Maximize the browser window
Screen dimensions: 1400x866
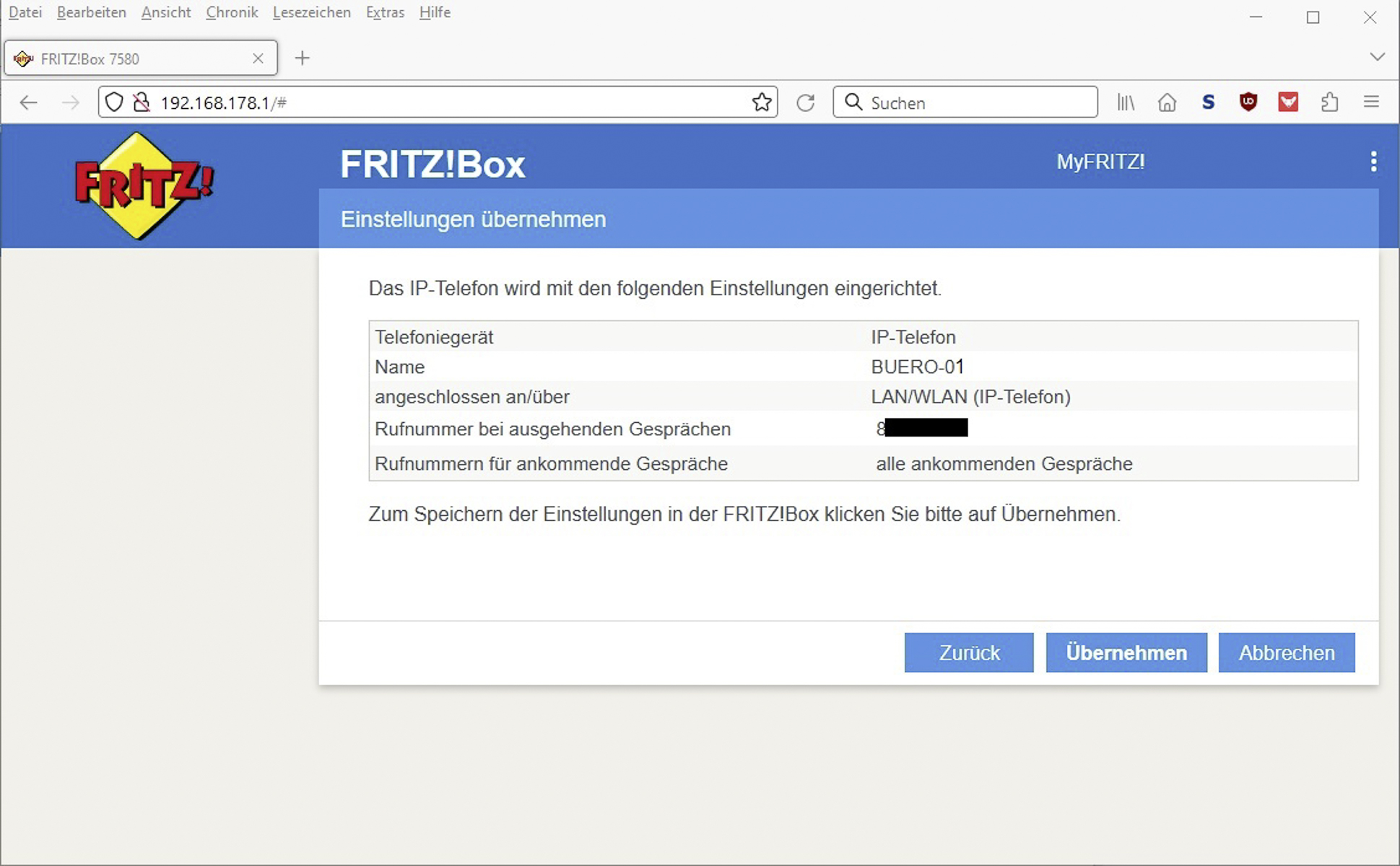[1313, 17]
